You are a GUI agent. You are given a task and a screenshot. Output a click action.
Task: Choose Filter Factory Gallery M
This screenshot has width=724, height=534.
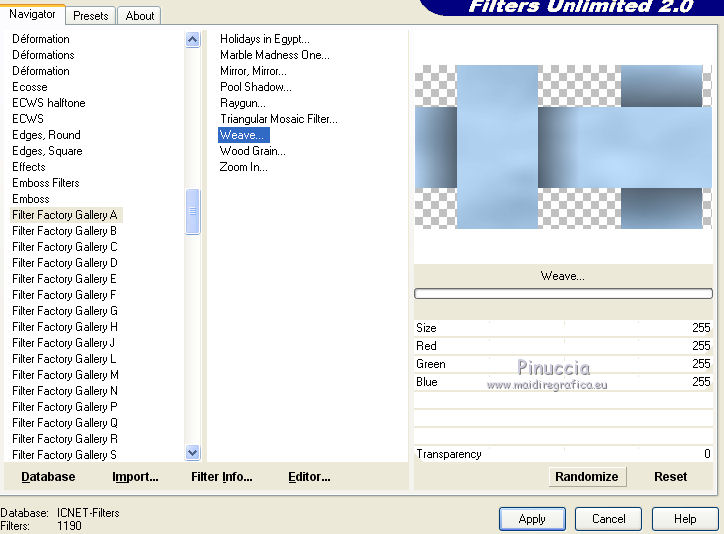coord(65,375)
